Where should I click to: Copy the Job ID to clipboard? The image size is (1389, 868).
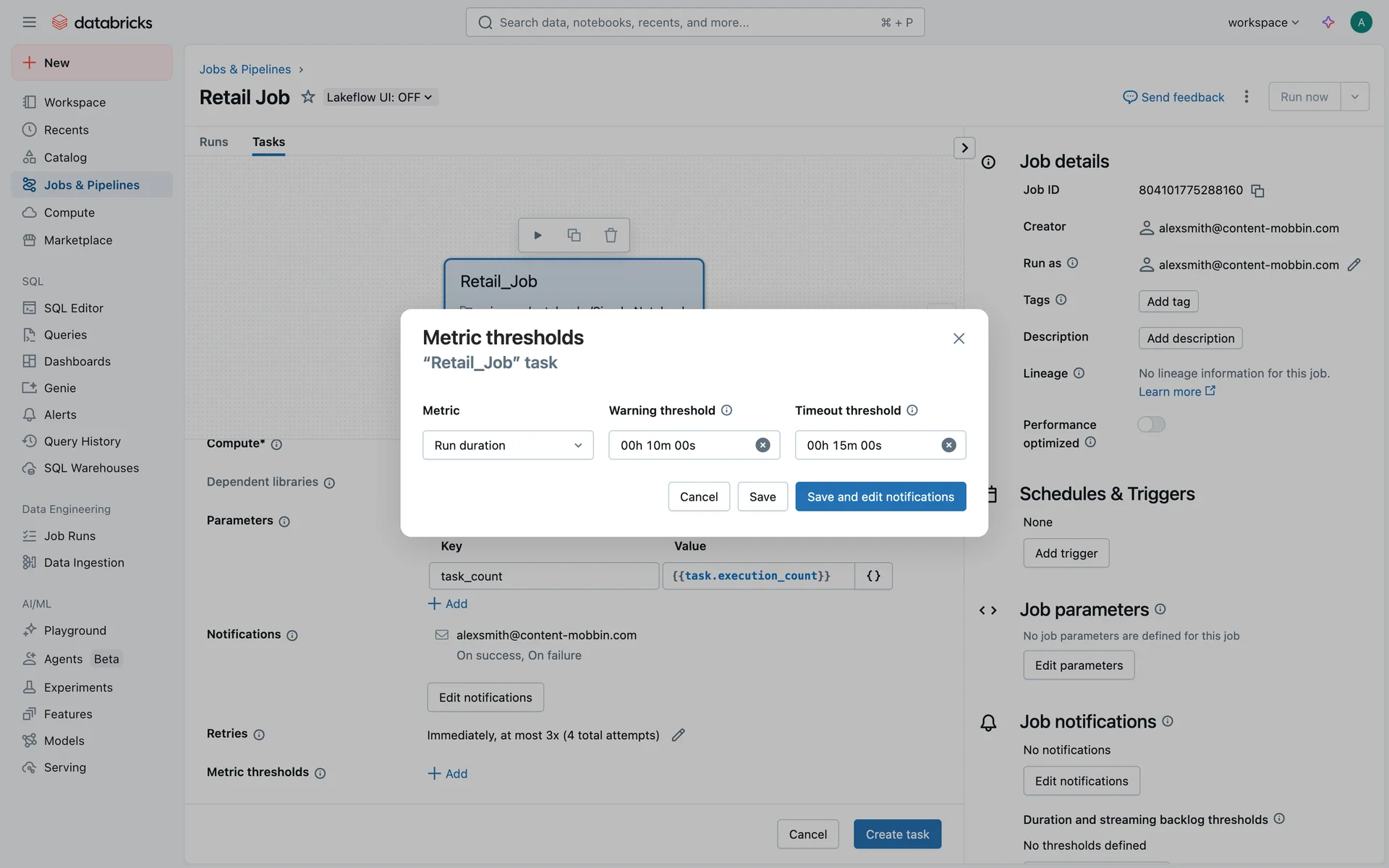click(x=1257, y=191)
